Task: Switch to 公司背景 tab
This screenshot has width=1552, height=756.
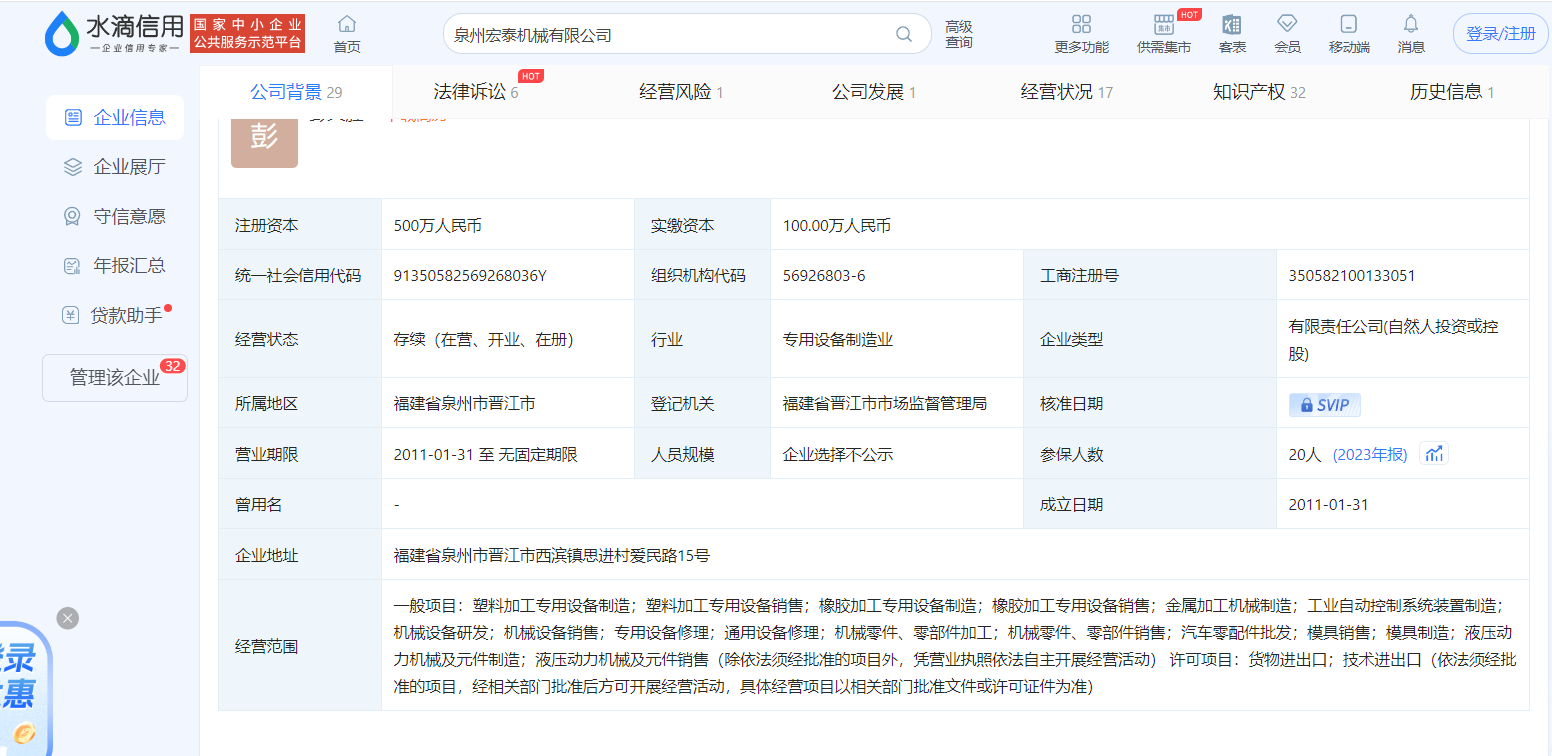Action: (x=296, y=92)
